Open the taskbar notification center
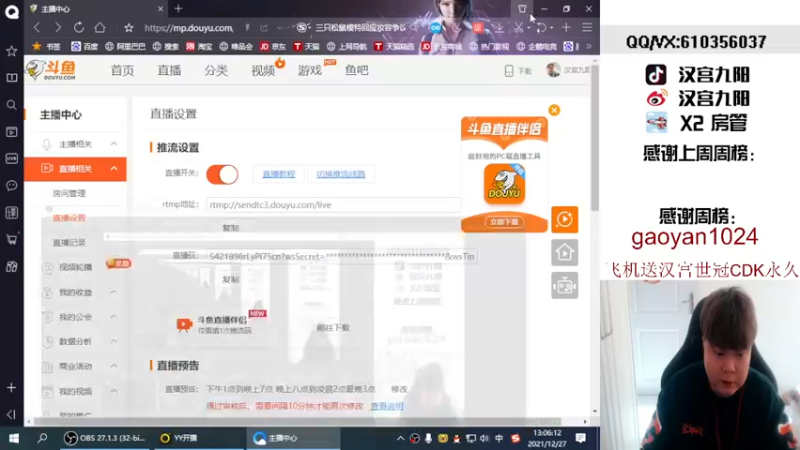800x450 pixels. [x=581, y=438]
